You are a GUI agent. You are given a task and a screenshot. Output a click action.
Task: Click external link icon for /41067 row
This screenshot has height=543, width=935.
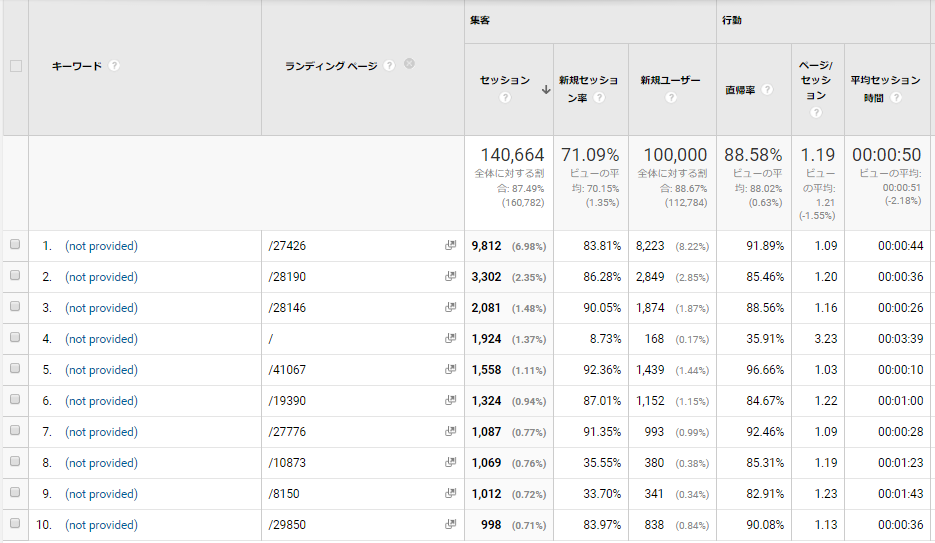[x=450, y=370]
